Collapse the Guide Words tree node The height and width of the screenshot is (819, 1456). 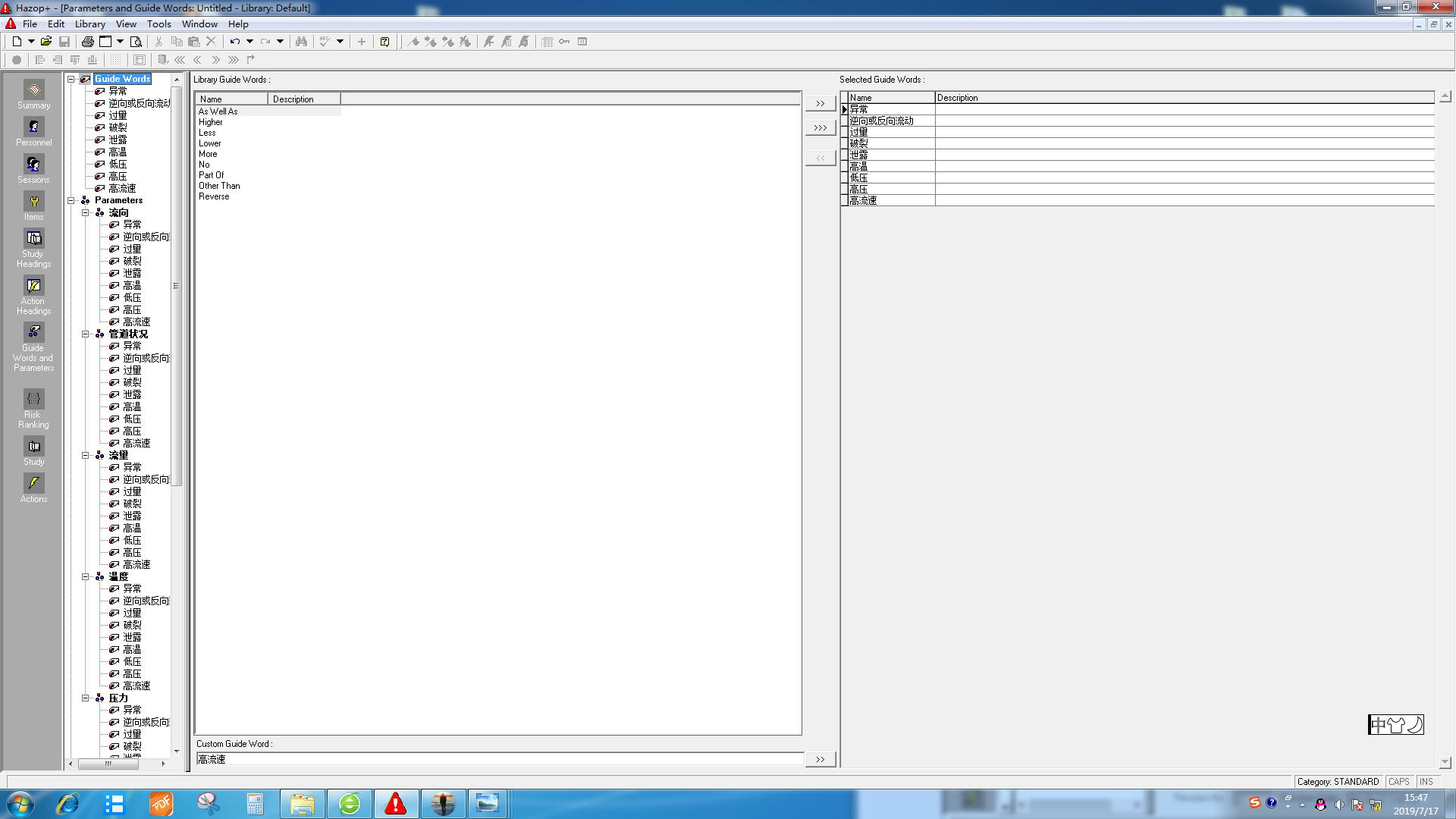[x=71, y=79]
